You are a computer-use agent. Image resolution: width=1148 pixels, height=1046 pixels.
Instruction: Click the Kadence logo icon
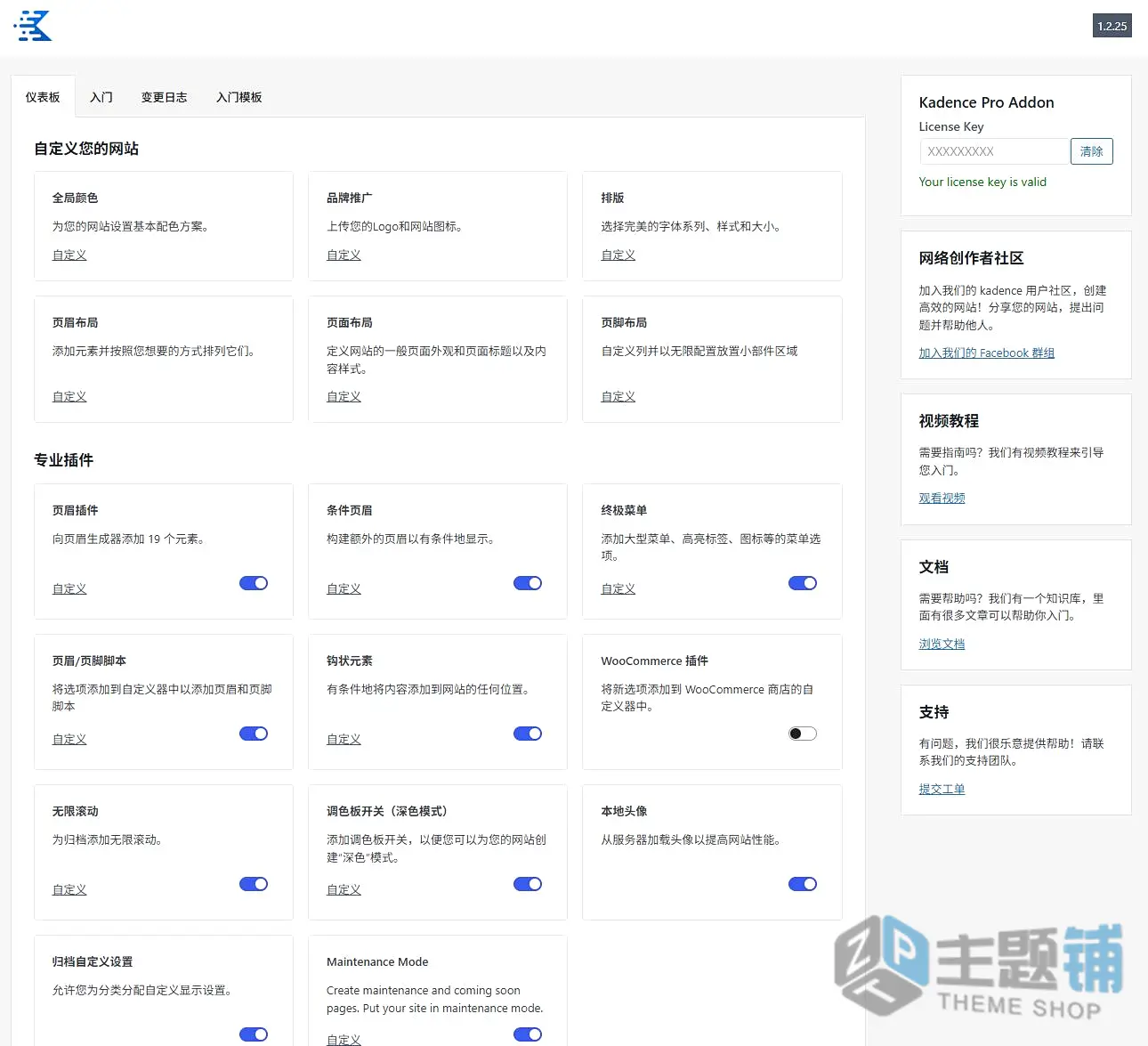[33, 26]
